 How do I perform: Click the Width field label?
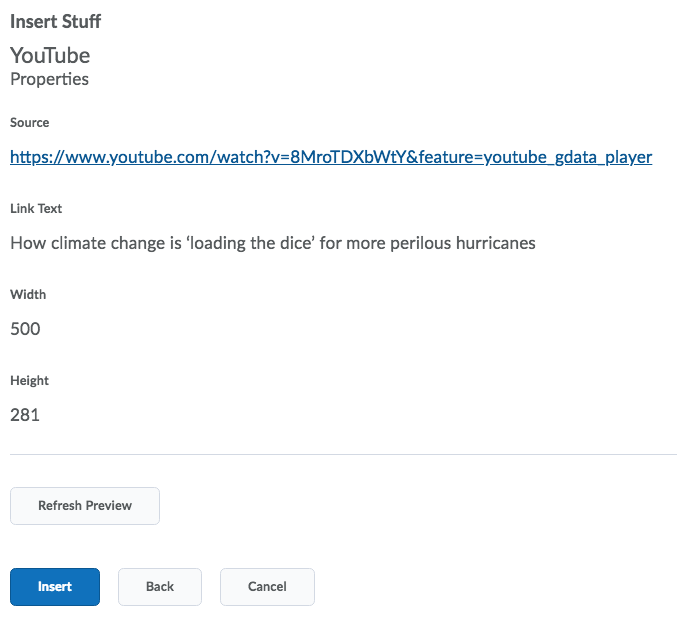coord(28,295)
